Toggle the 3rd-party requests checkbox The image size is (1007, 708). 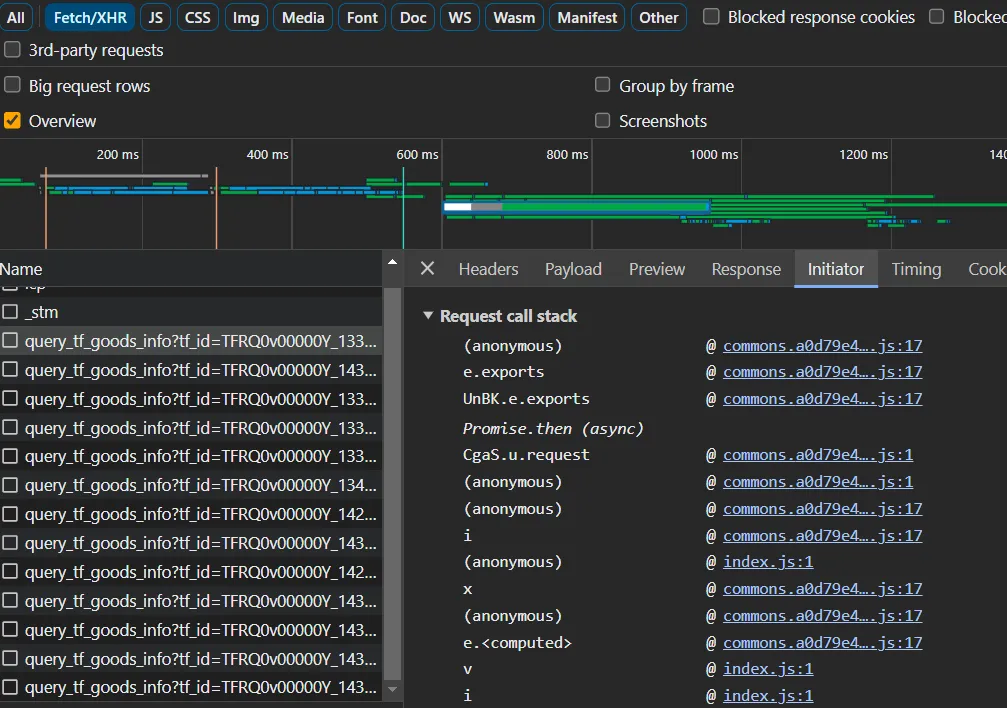point(12,49)
